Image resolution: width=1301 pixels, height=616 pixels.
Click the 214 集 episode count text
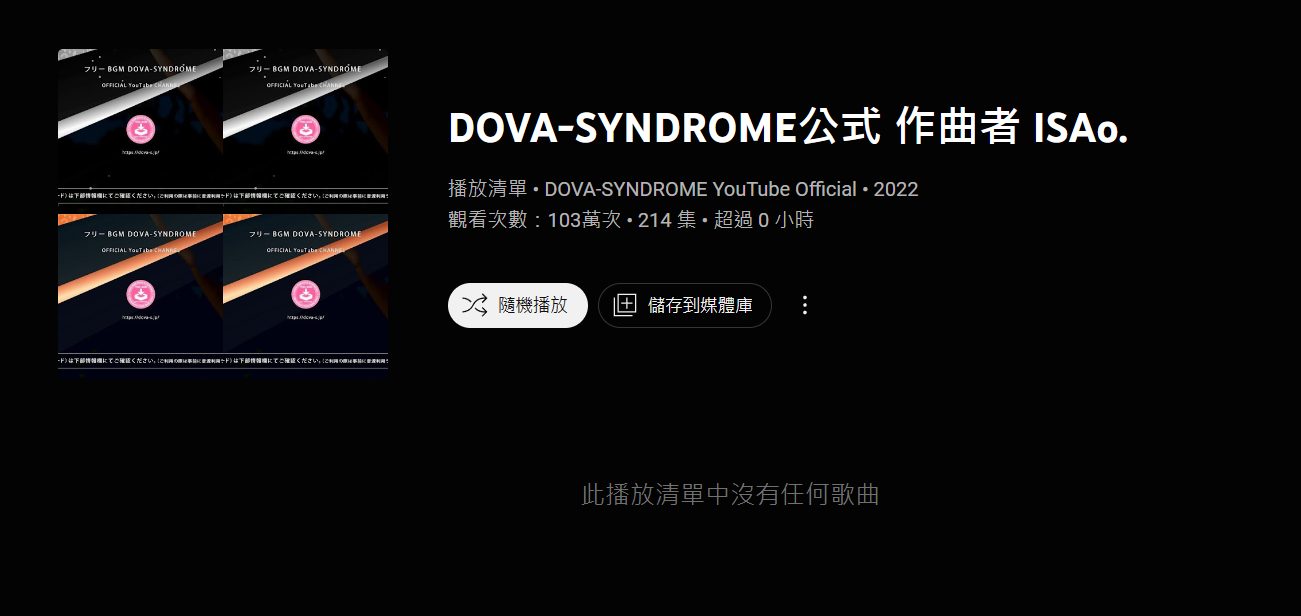click(x=667, y=220)
